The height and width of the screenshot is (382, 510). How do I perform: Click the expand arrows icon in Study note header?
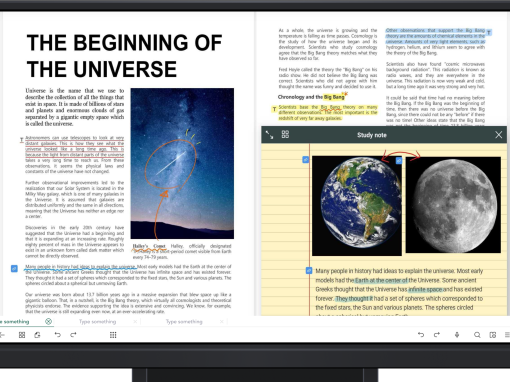tap(269, 135)
